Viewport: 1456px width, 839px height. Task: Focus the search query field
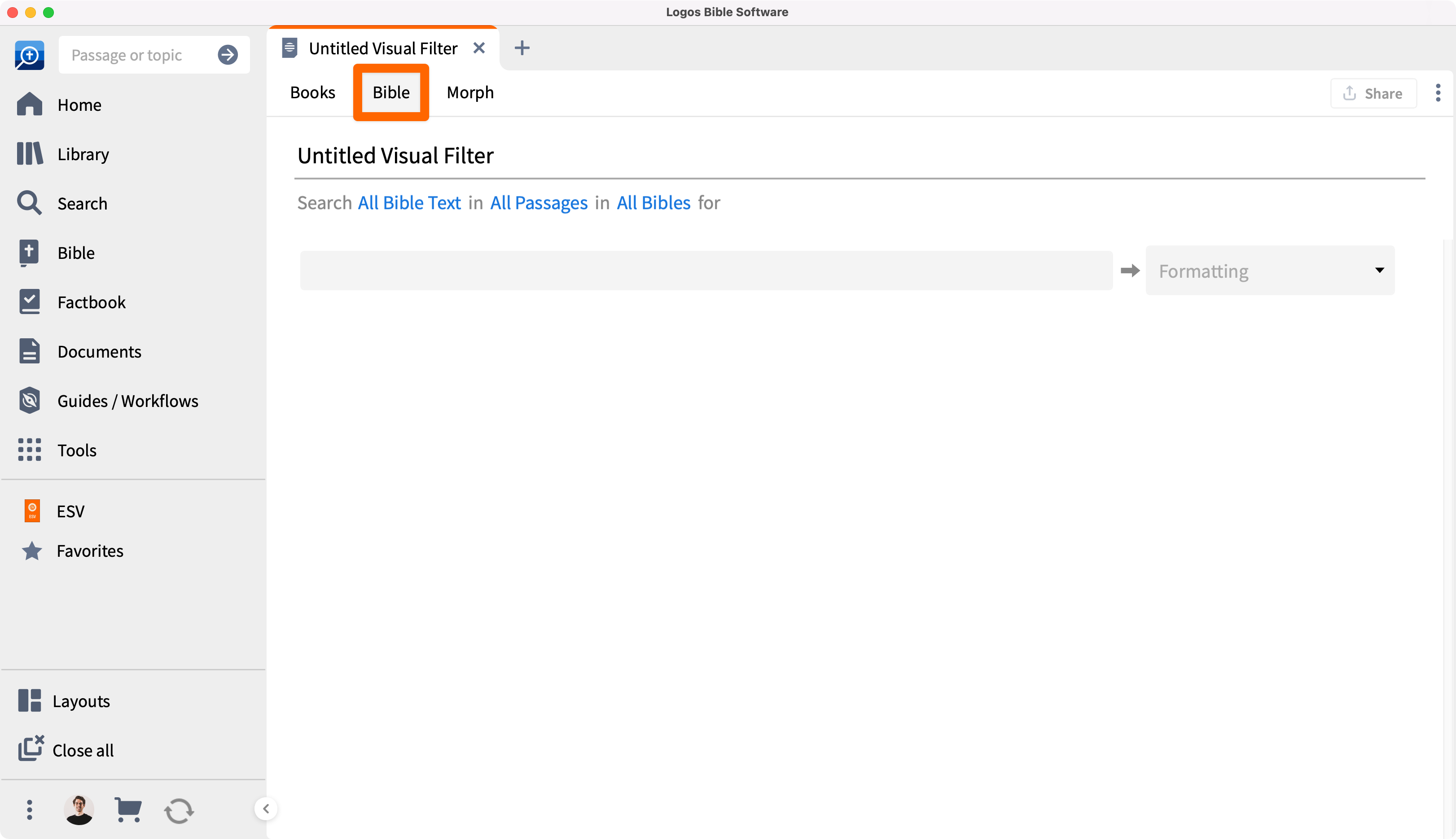706,270
